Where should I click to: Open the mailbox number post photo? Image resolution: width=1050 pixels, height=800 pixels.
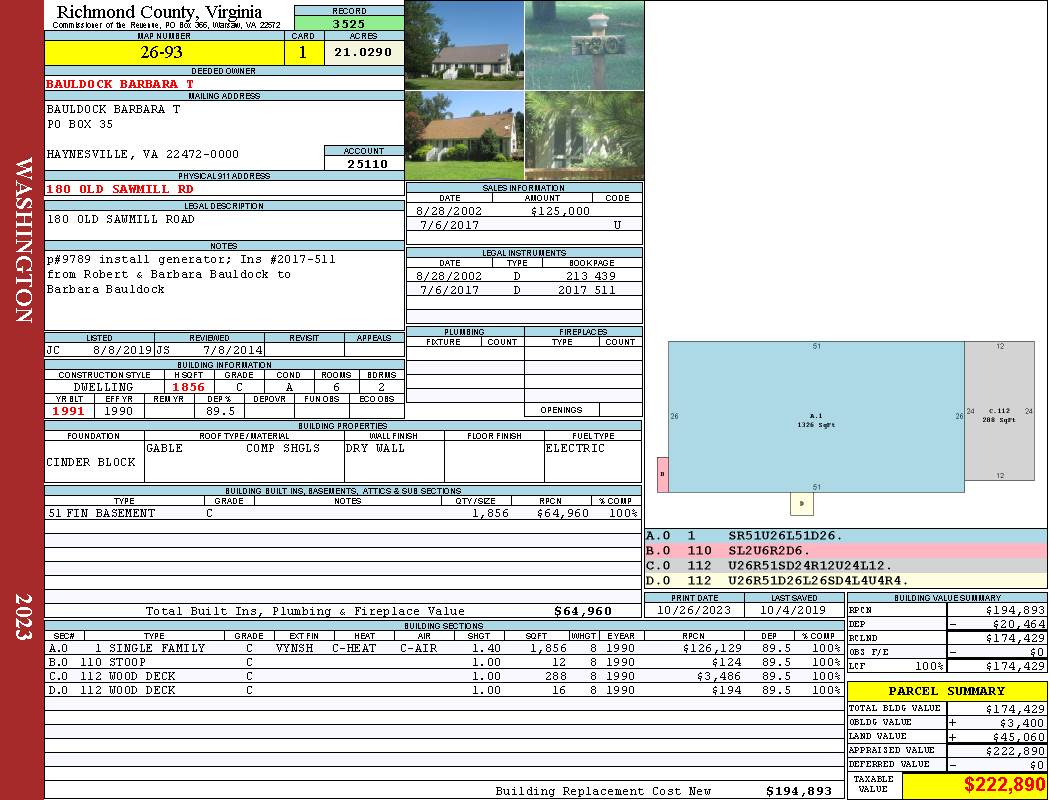[584, 45]
